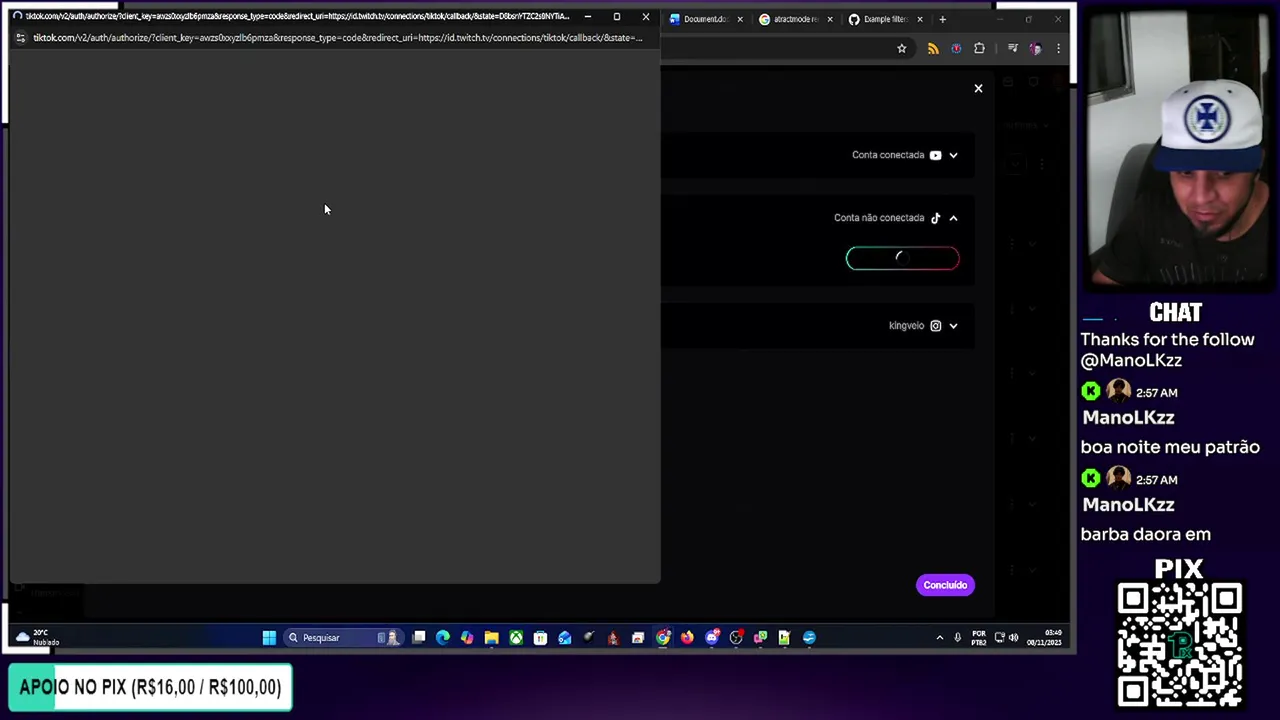Switch to Google Chrome on the taskbar
The width and height of the screenshot is (1280, 720).
(x=663, y=637)
